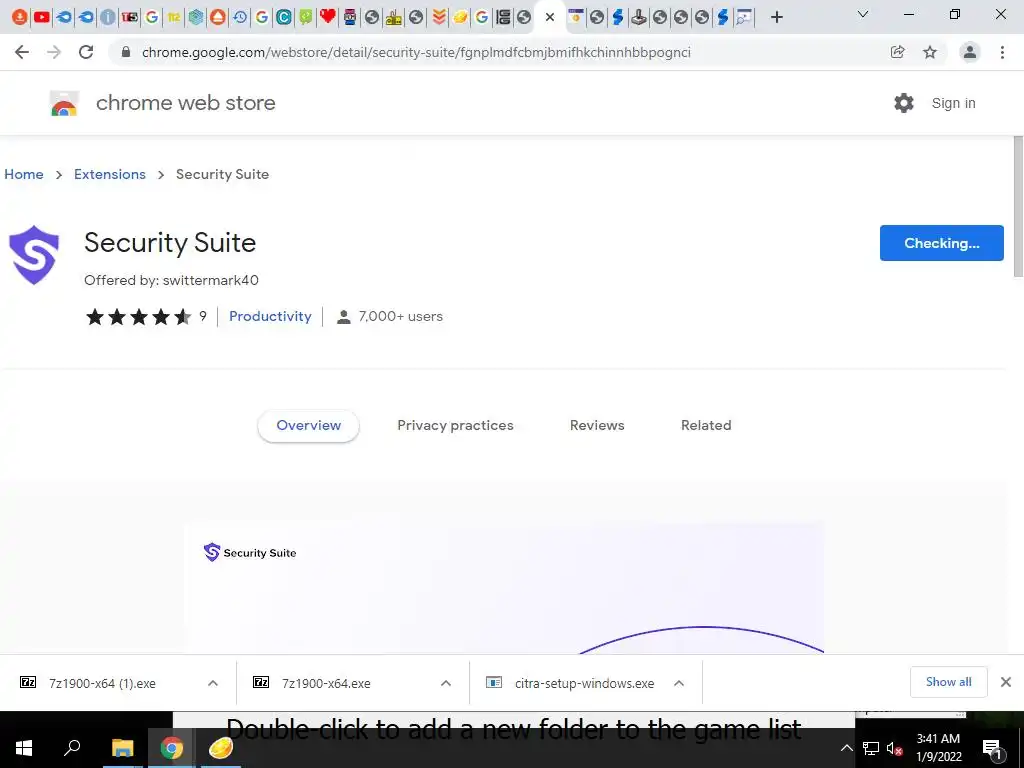
Task: Click the star rating row
Action: (138, 317)
